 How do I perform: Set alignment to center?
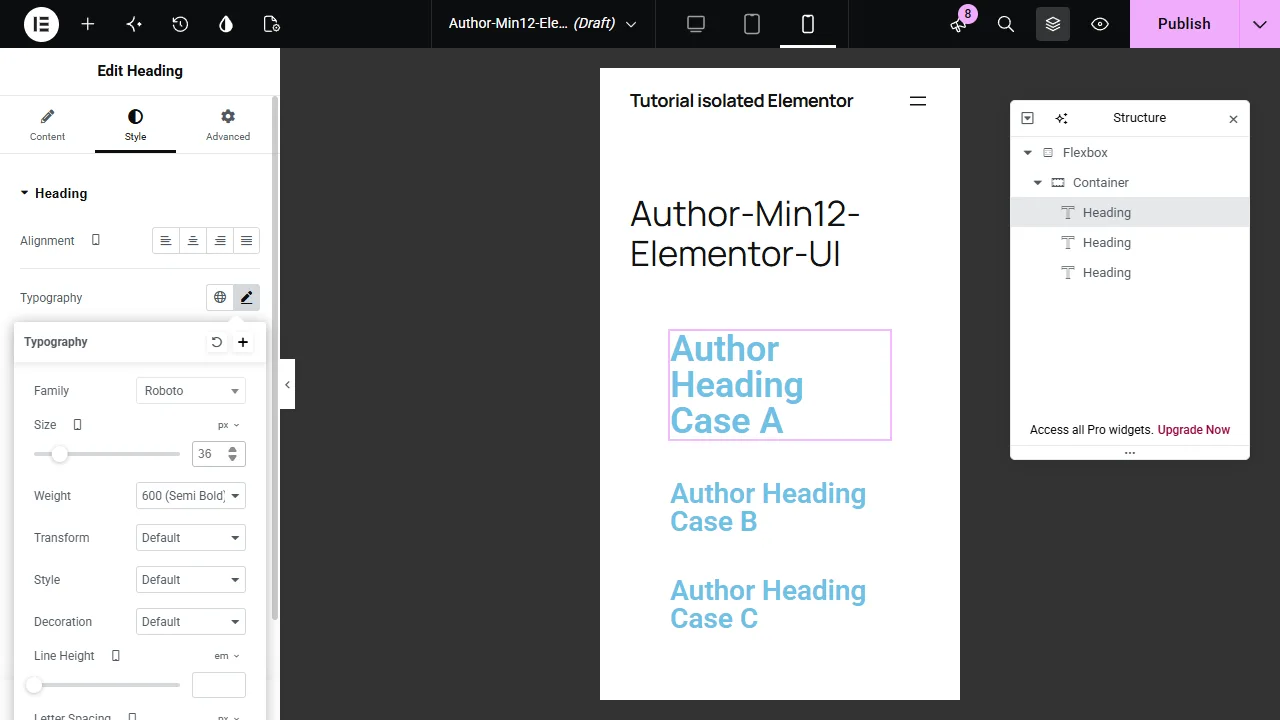(193, 240)
